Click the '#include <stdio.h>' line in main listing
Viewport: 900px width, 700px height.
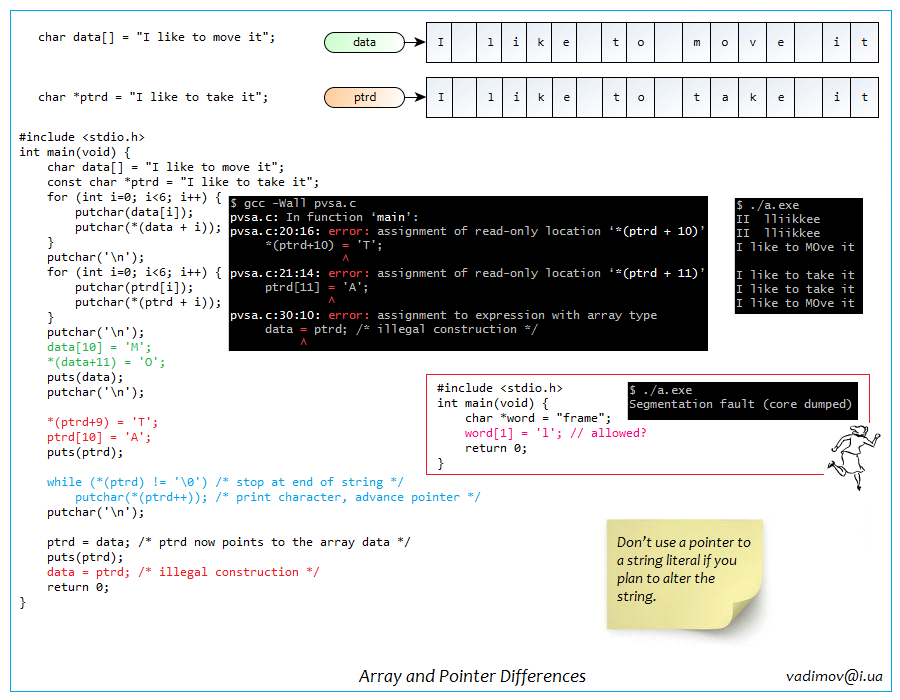tap(82, 137)
